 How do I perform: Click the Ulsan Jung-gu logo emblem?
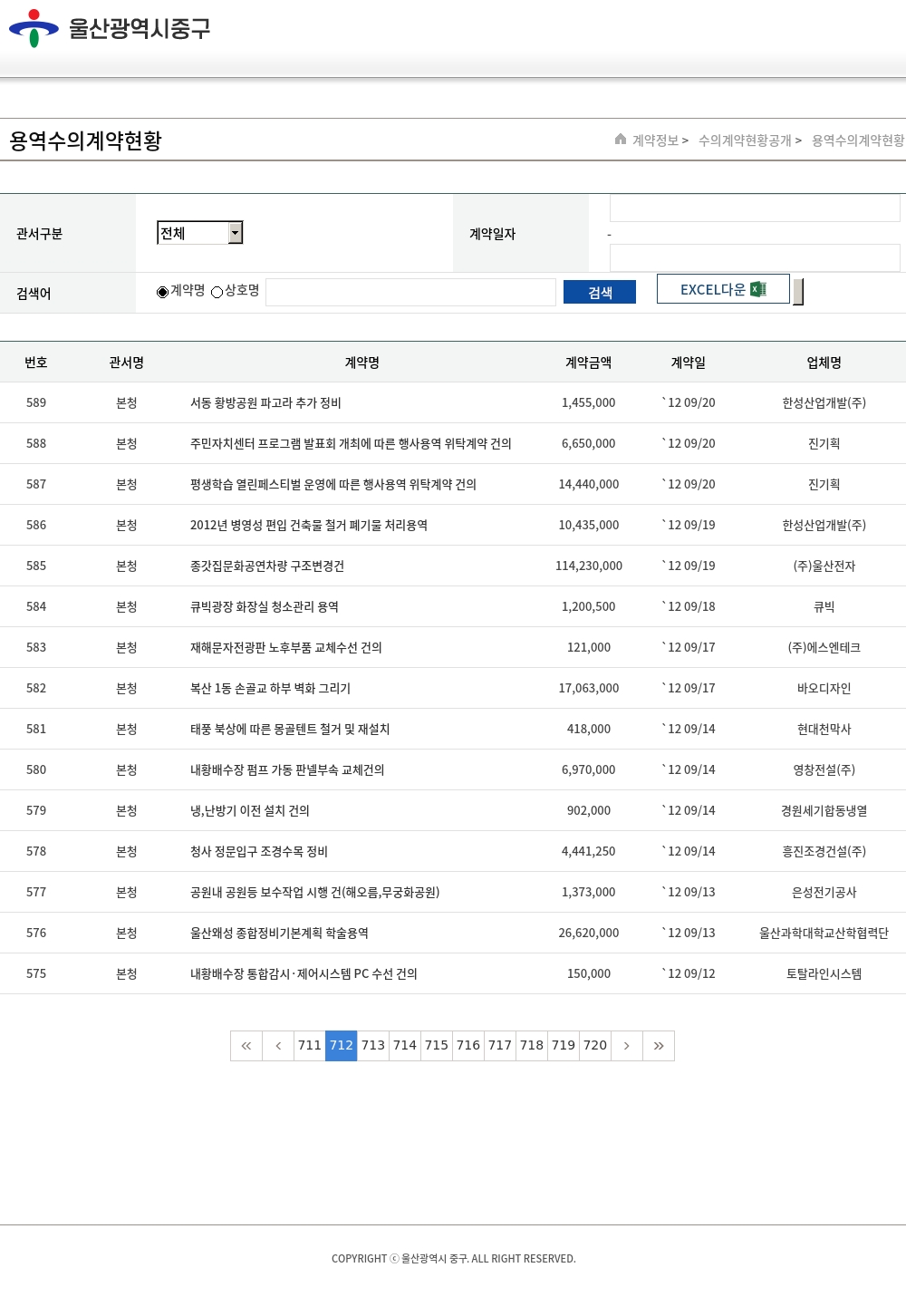[x=34, y=28]
